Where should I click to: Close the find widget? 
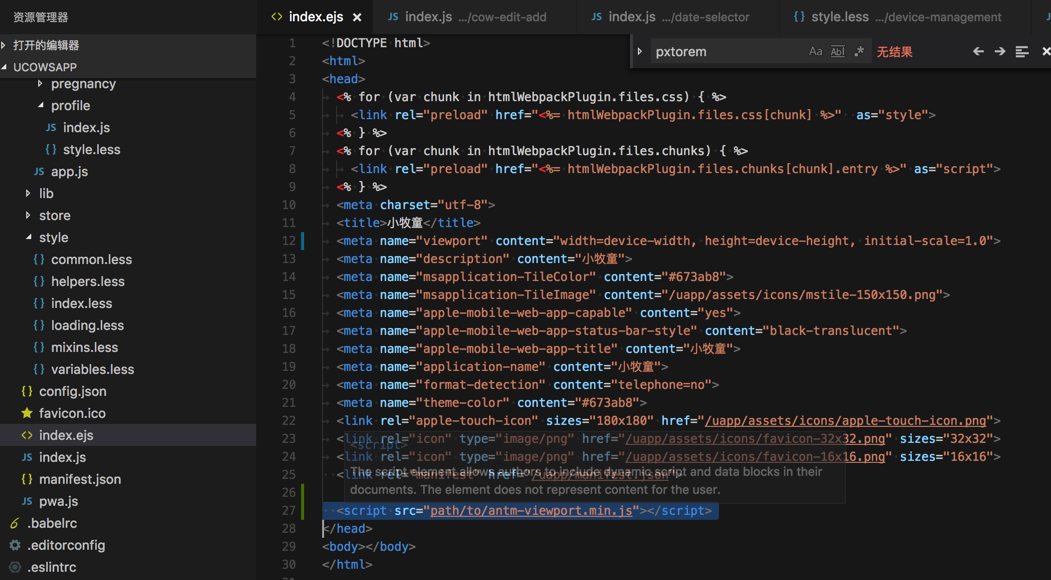coord(1045,52)
